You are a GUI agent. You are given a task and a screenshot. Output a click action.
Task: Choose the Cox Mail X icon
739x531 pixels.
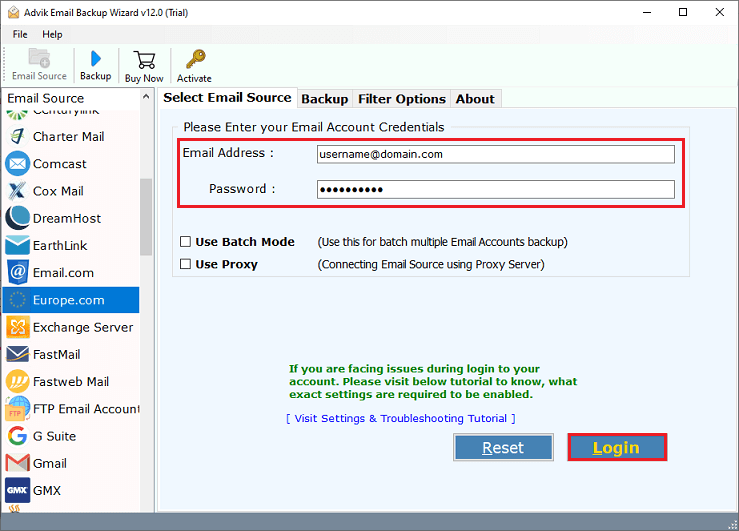(17, 191)
